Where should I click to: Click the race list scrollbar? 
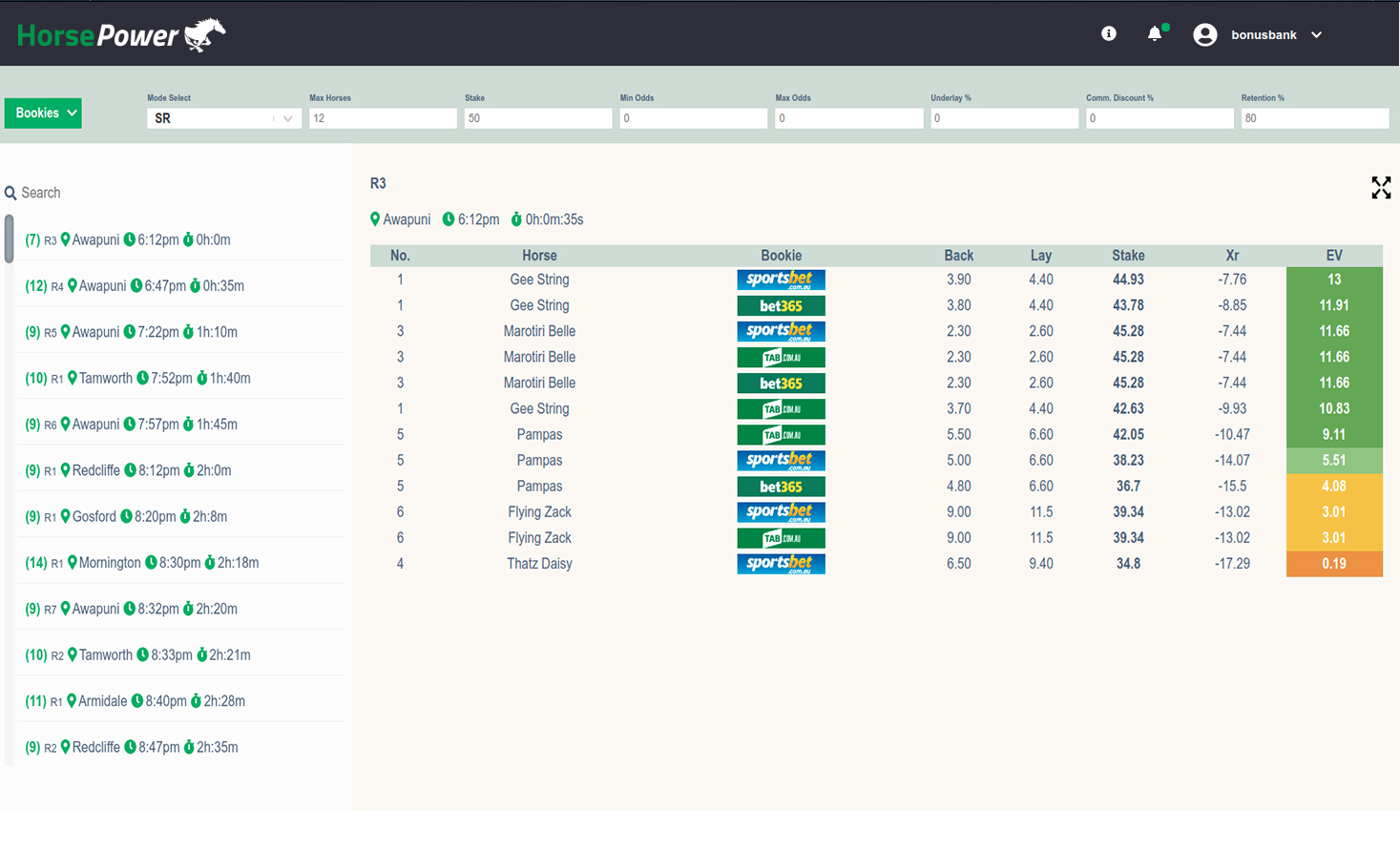point(9,239)
